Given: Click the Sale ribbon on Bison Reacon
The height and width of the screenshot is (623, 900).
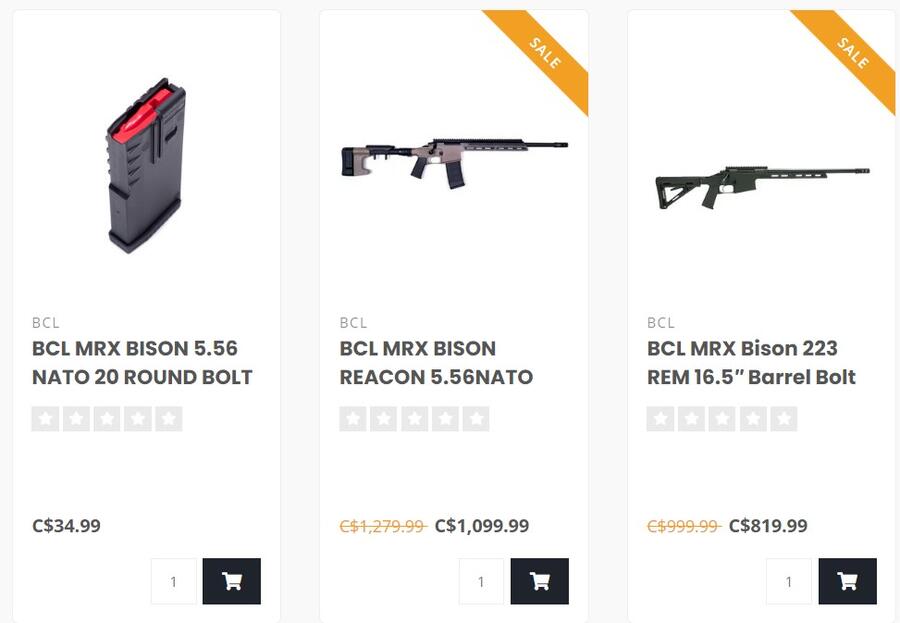Looking at the screenshot, I should (x=545, y=52).
